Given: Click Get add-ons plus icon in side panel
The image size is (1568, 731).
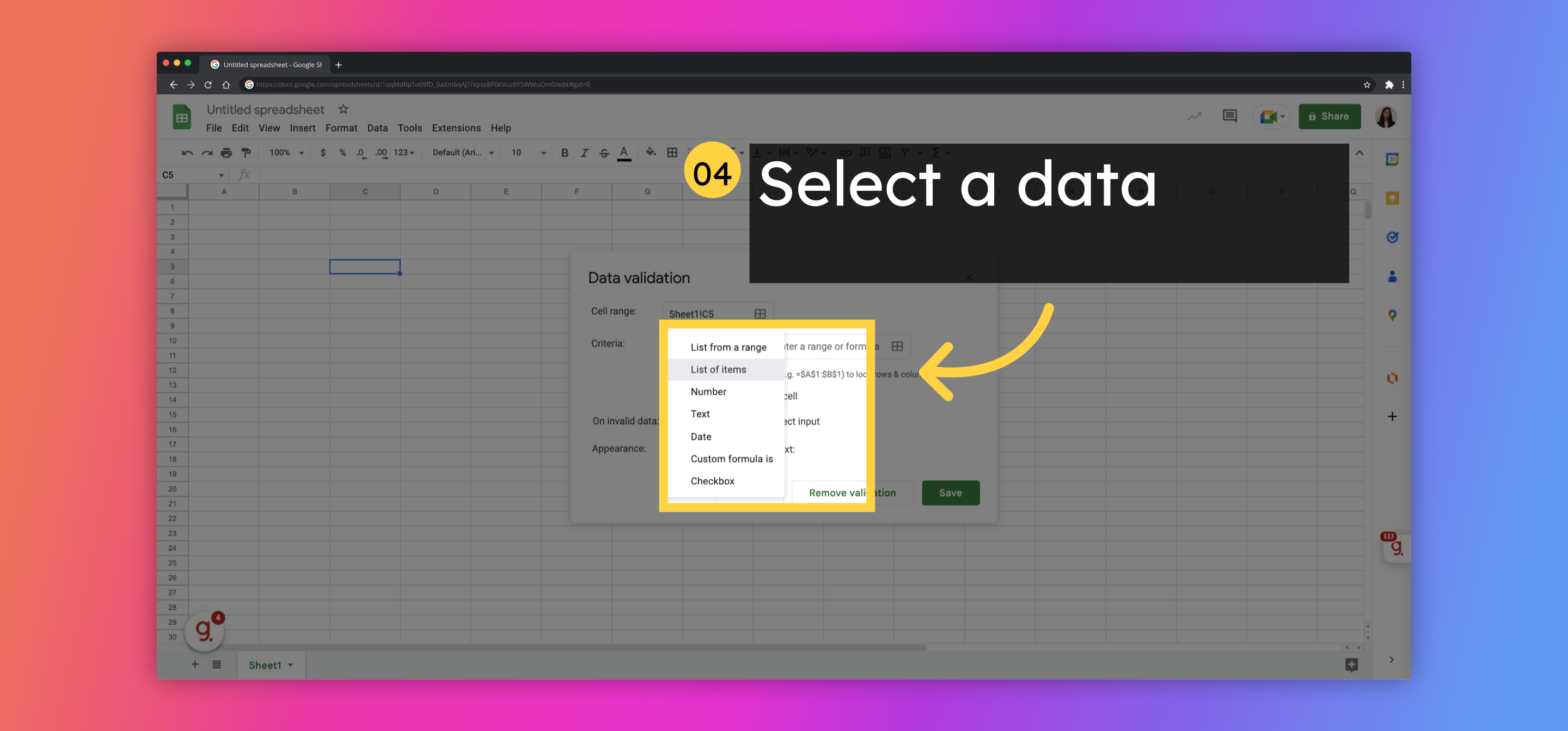Looking at the screenshot, I should click(1392, 417).
